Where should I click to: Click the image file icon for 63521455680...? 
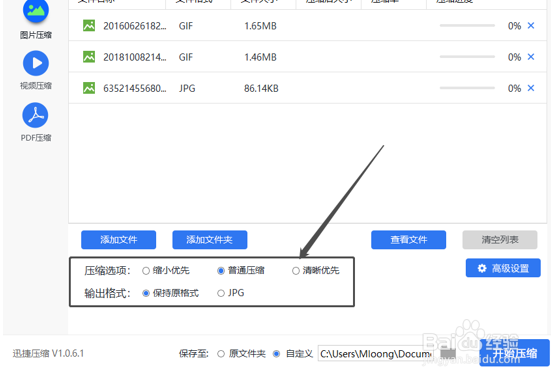click(89, 88)
